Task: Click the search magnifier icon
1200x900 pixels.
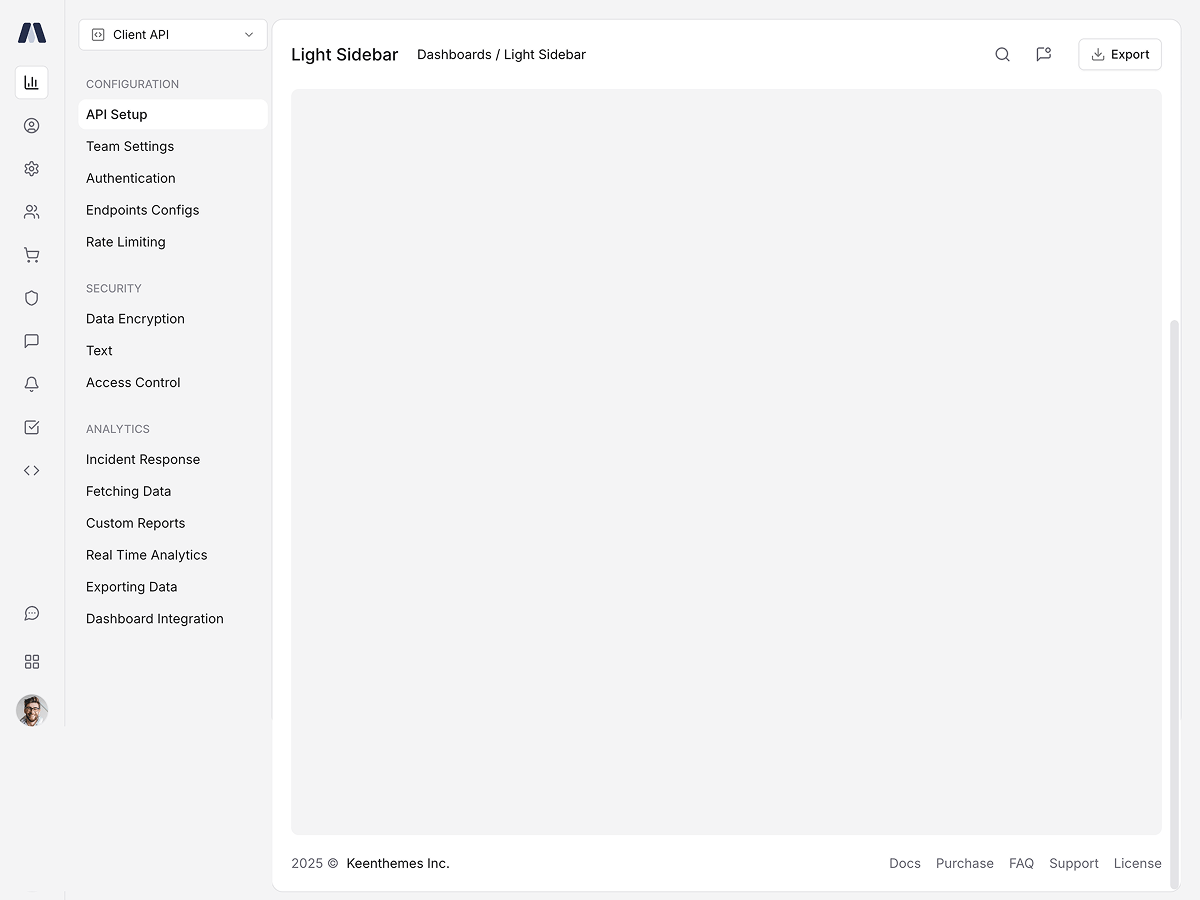Action: [1002, 55]
